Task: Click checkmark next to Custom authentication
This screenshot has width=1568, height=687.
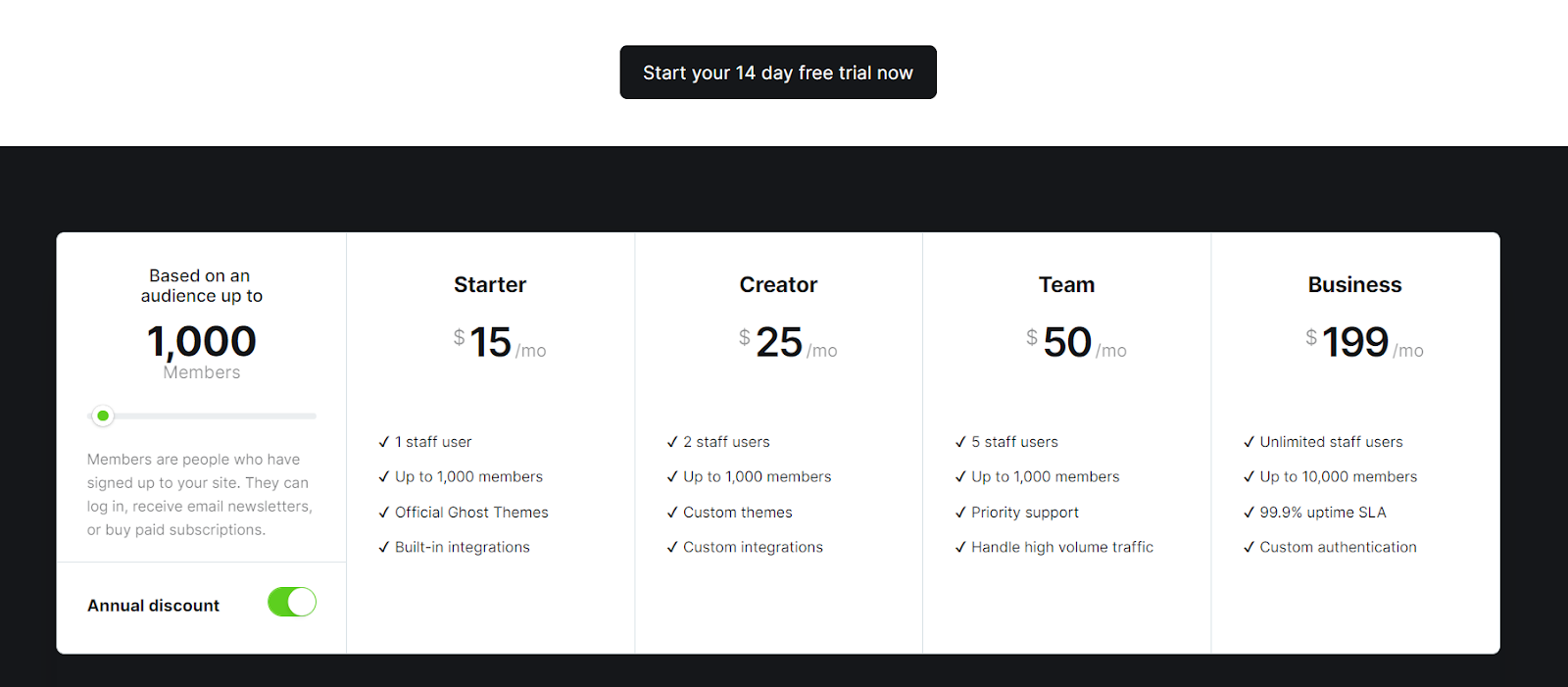Action: 1249,548
